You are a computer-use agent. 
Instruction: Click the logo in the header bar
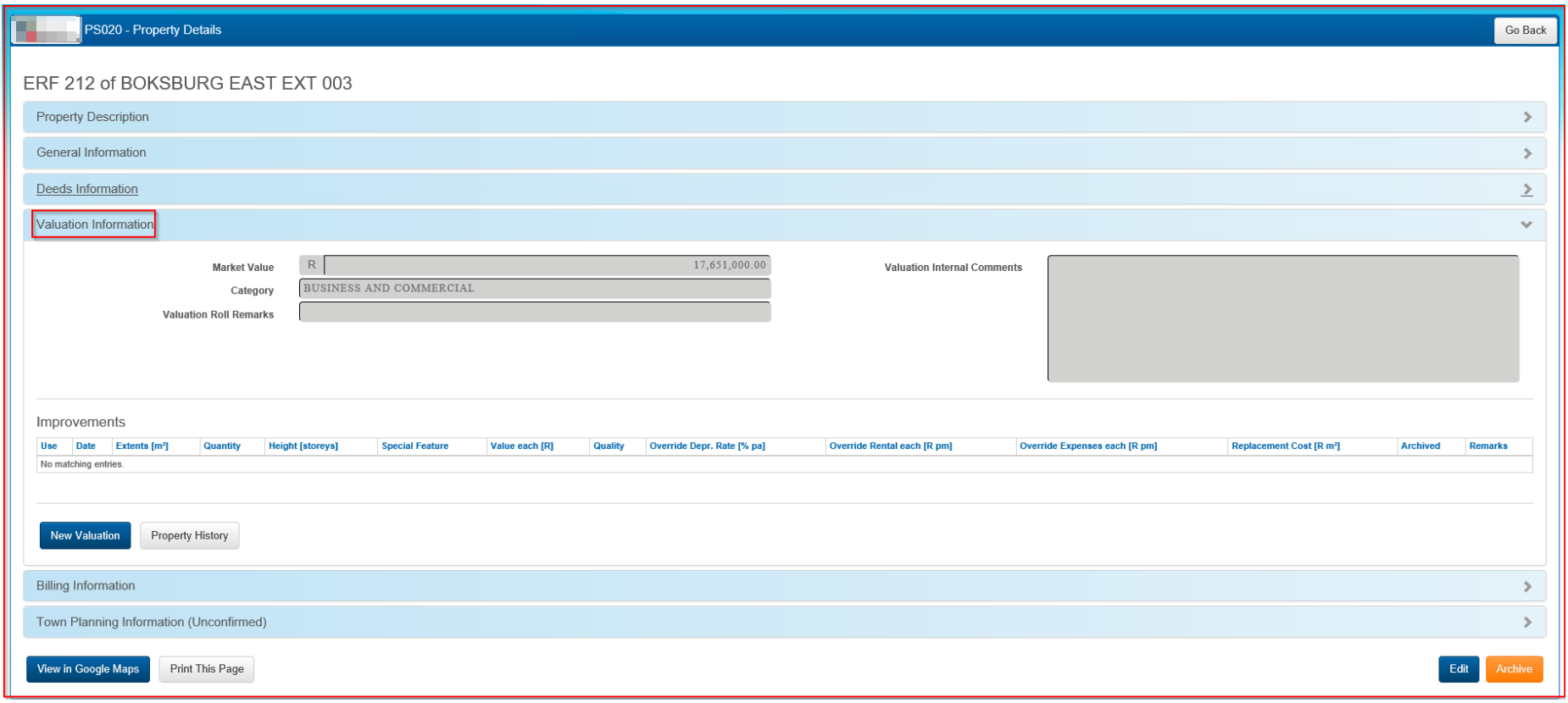click(47, 30)
